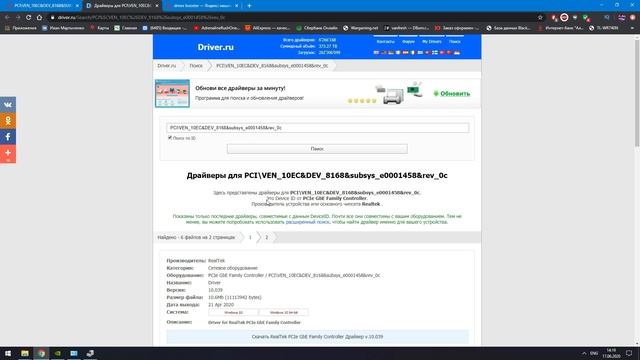Open Windows Start menu
Screen dimensions: 640x360
8,353
